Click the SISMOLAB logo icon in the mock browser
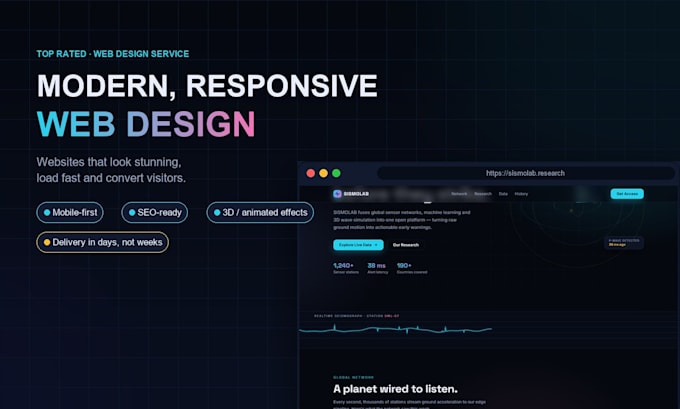The image size is (680, 409). point(337,194)
